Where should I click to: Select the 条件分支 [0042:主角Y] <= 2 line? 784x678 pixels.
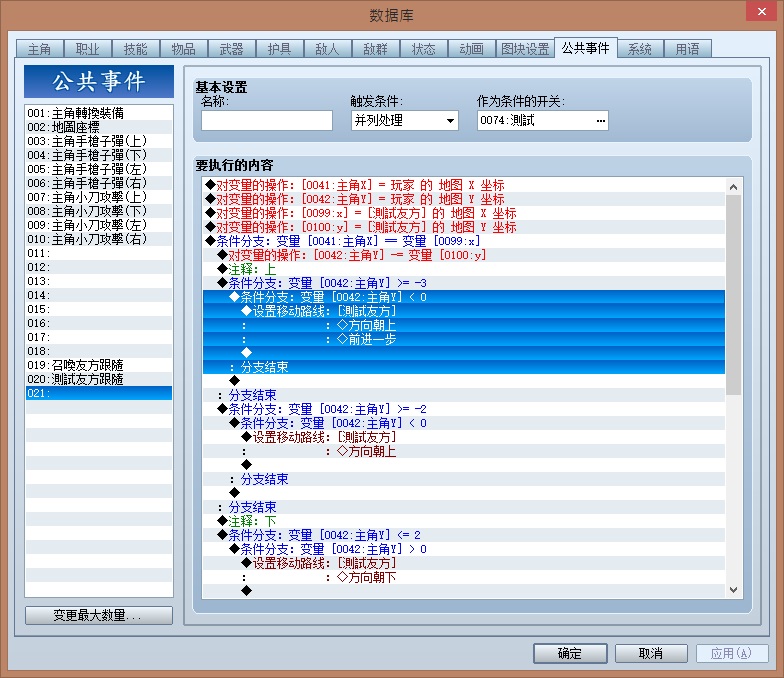(464, 535)
